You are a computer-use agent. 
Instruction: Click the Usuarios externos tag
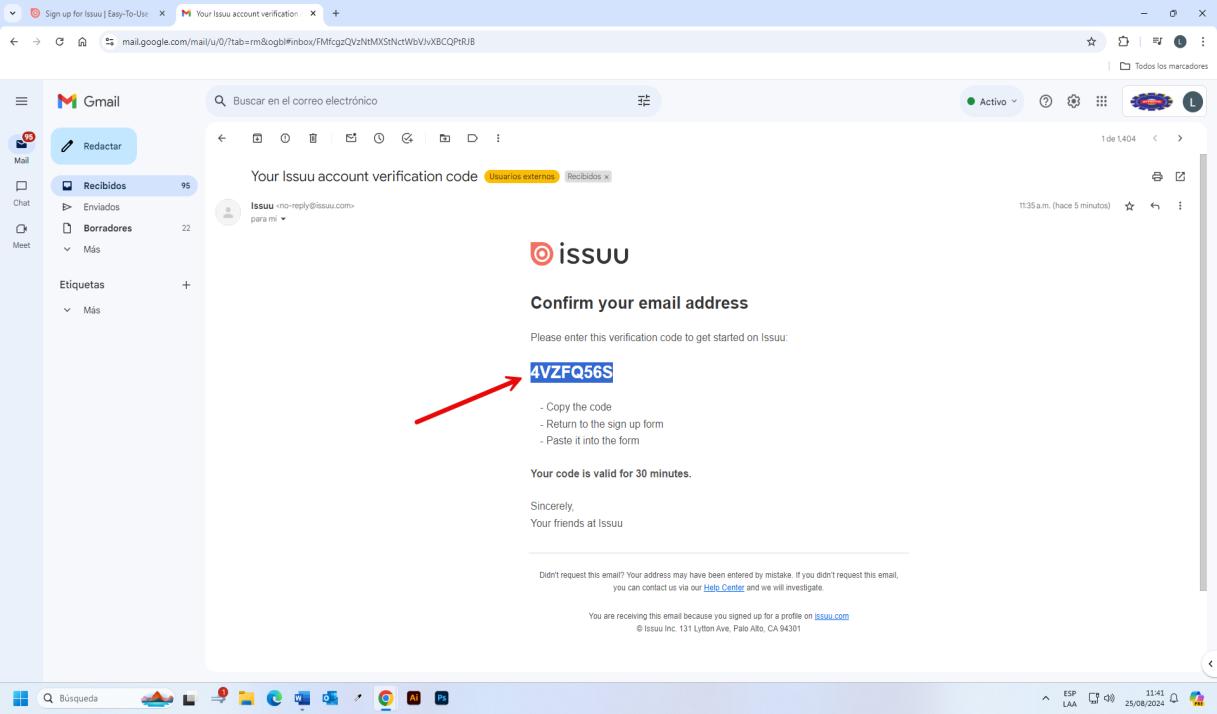tap(522, 177)
